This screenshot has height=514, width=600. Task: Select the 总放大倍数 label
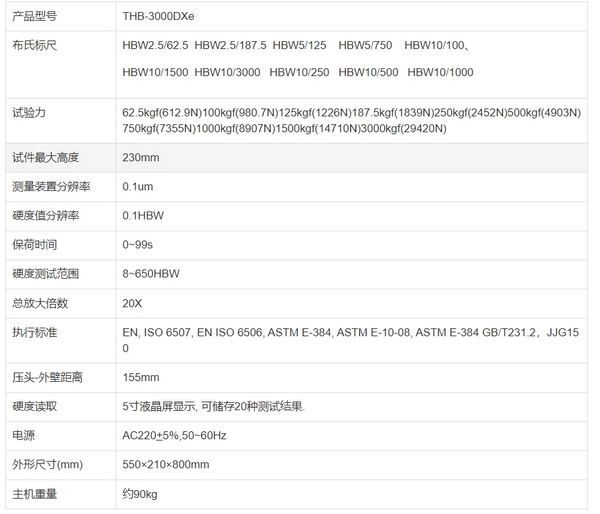click(x=40, y=304)
